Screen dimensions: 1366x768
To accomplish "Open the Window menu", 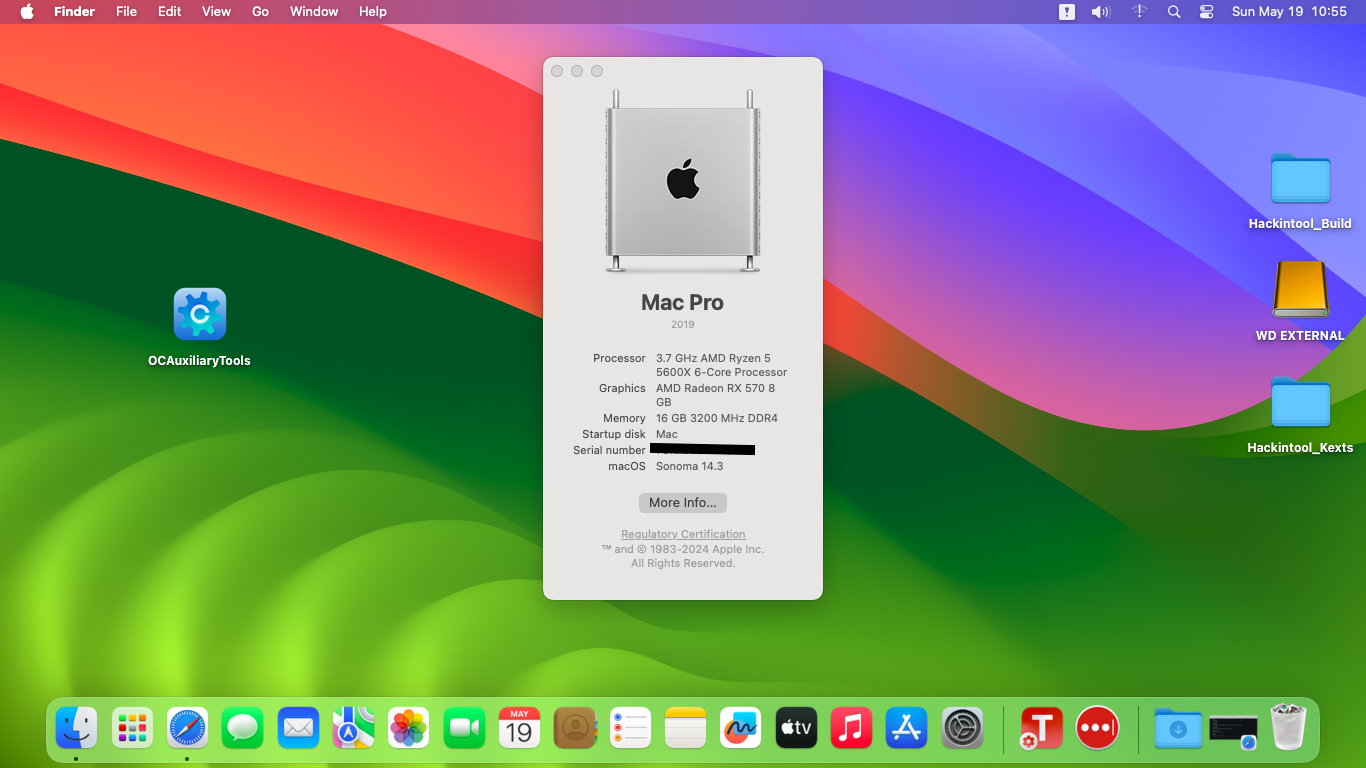I will pyautogui.click(x=314, y=12).
